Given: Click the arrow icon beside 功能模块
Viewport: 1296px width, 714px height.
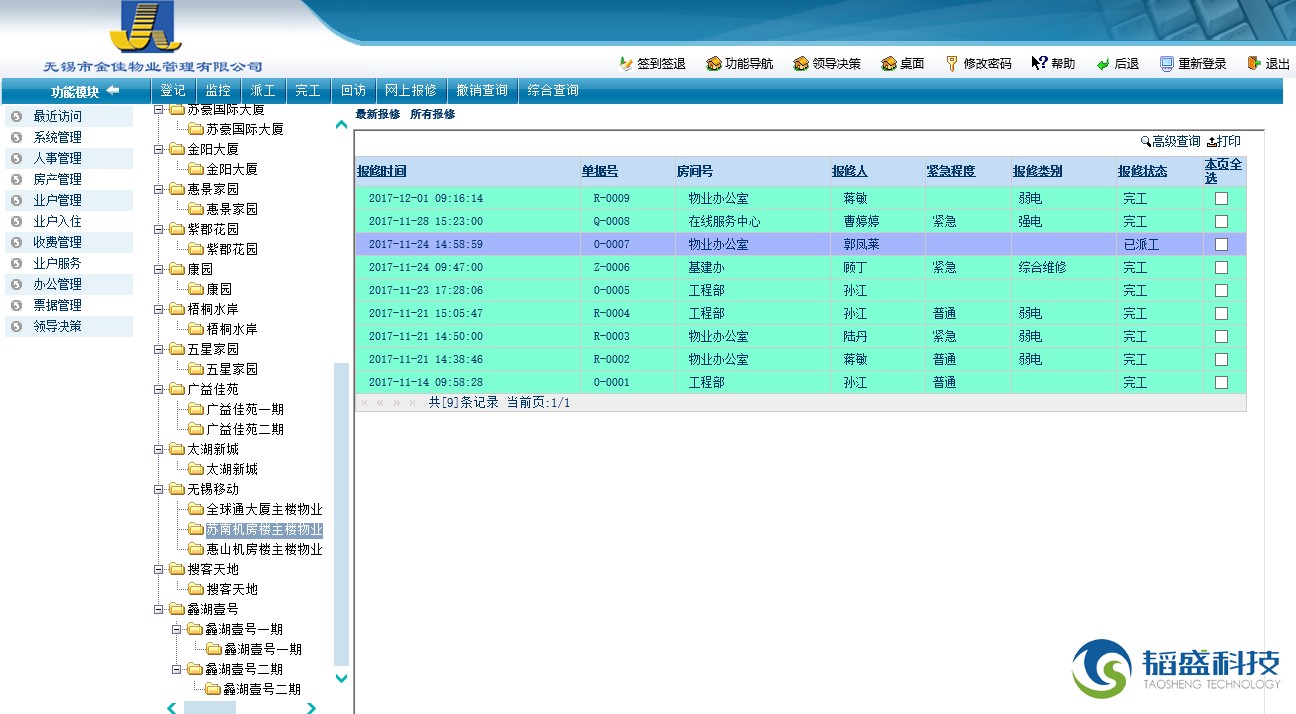Looking at the screenshot, I should 113,91.
